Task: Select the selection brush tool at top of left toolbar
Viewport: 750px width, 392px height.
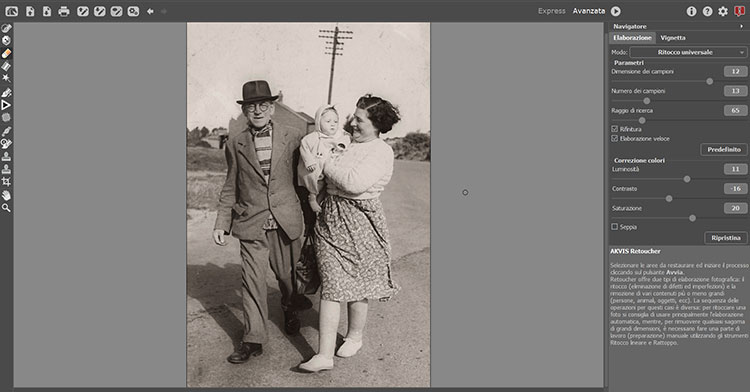Action: [x=6, y=28]
